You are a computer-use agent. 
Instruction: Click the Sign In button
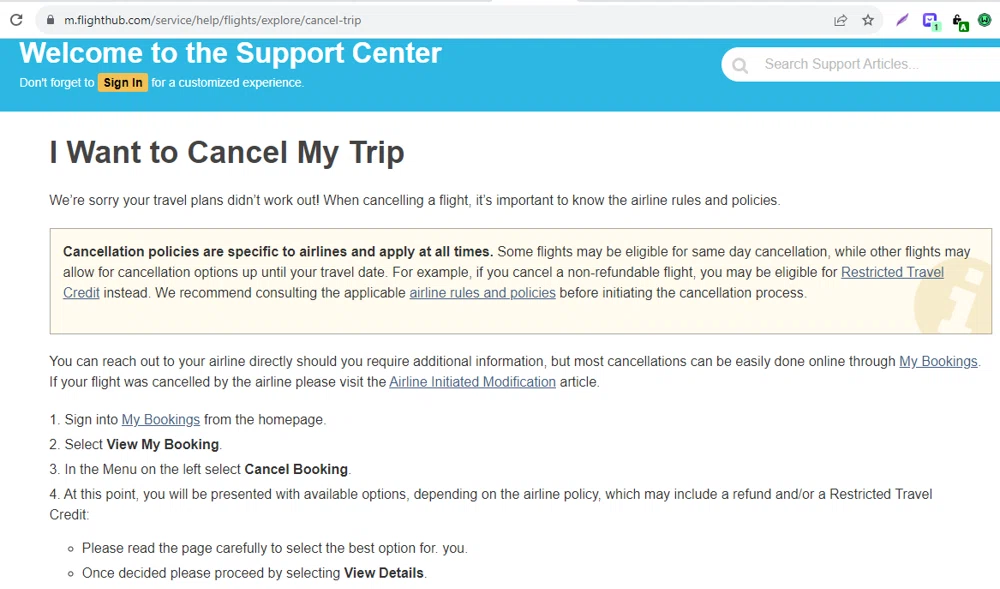click(x=122, y=83)
